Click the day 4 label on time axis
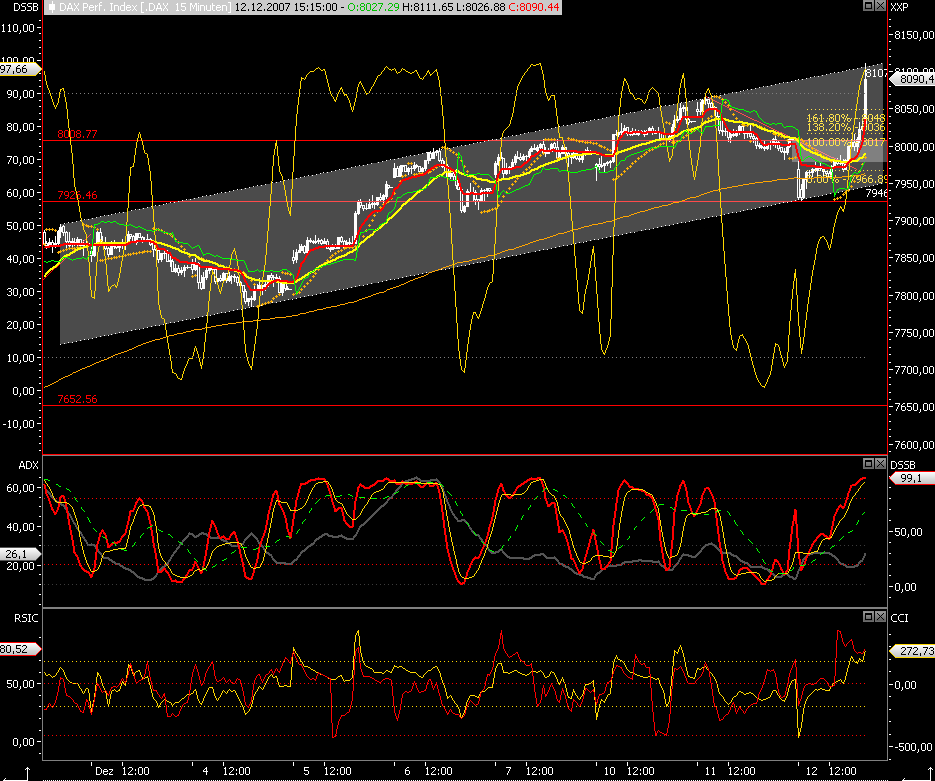 tap(205, 771)
